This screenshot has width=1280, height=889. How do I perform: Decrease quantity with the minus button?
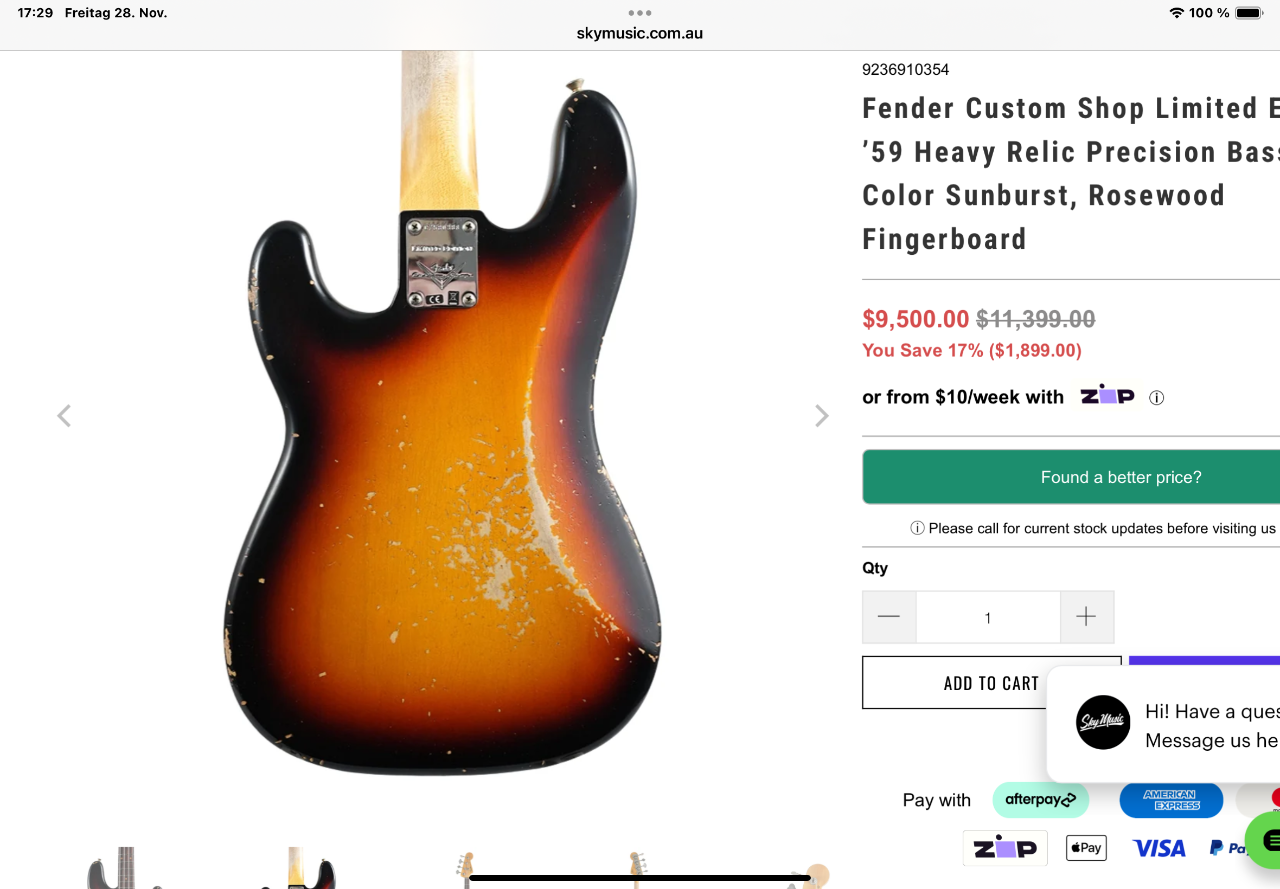(889, 617)
